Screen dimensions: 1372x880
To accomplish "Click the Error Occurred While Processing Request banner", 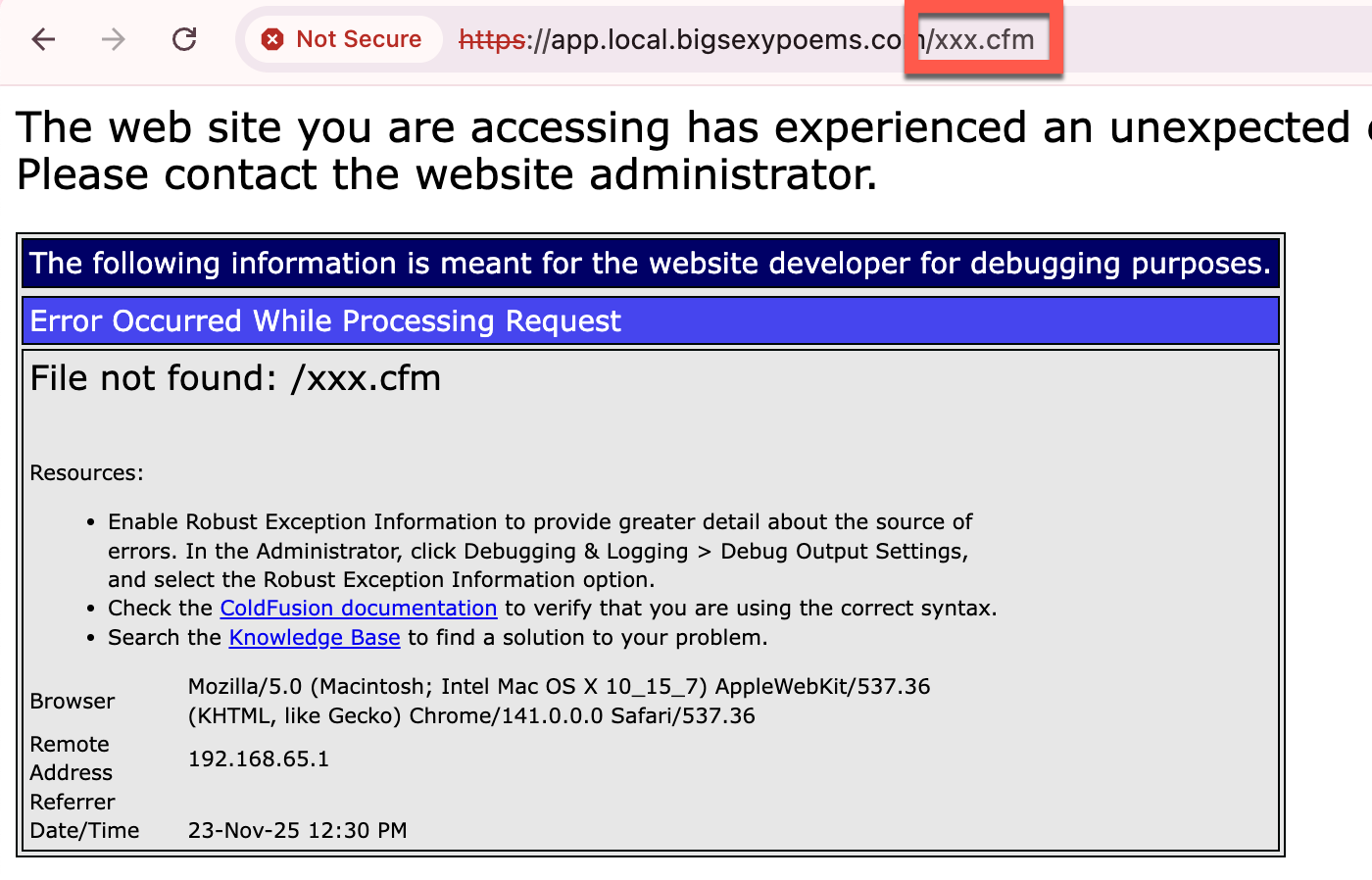I will pos(324,320).
